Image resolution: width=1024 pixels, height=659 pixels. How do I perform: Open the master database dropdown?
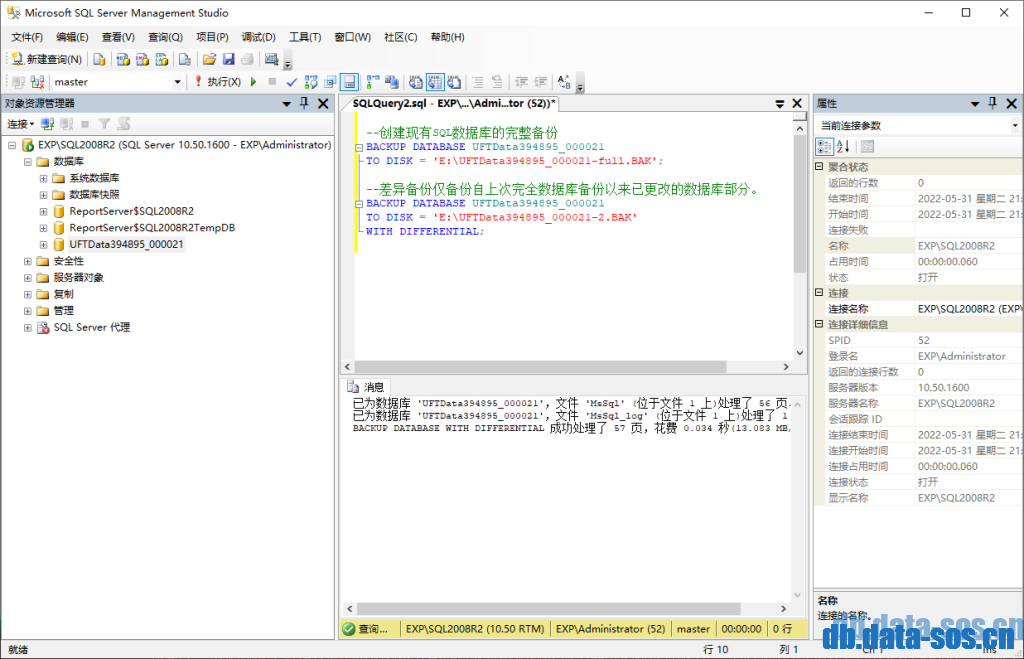pyautogui.click(x=177, y=82)
